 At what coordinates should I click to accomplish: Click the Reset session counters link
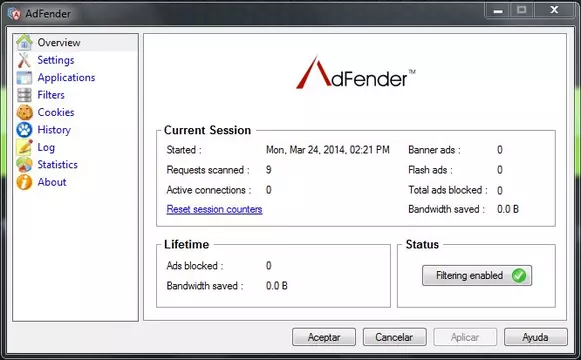click(214, 209)
